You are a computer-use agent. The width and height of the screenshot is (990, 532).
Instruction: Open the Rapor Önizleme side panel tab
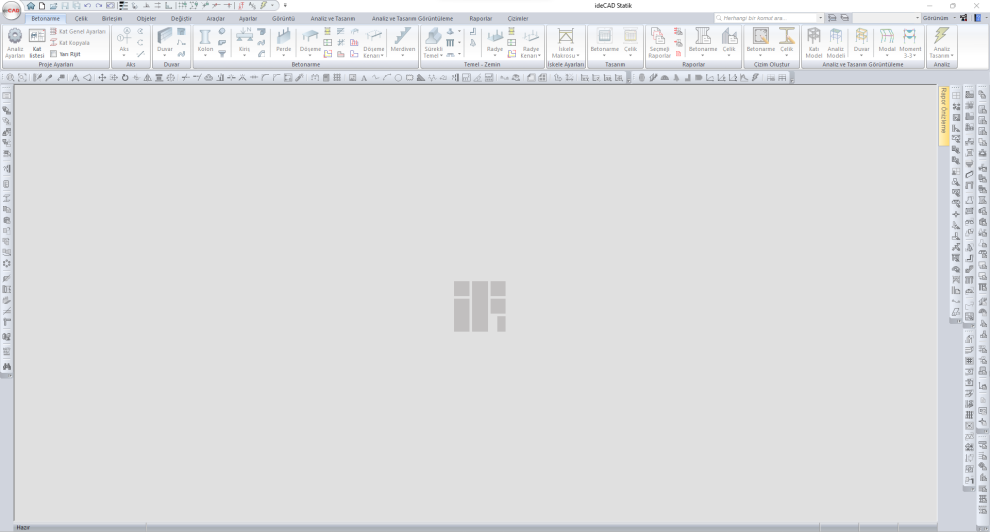[x=943, y=115]
